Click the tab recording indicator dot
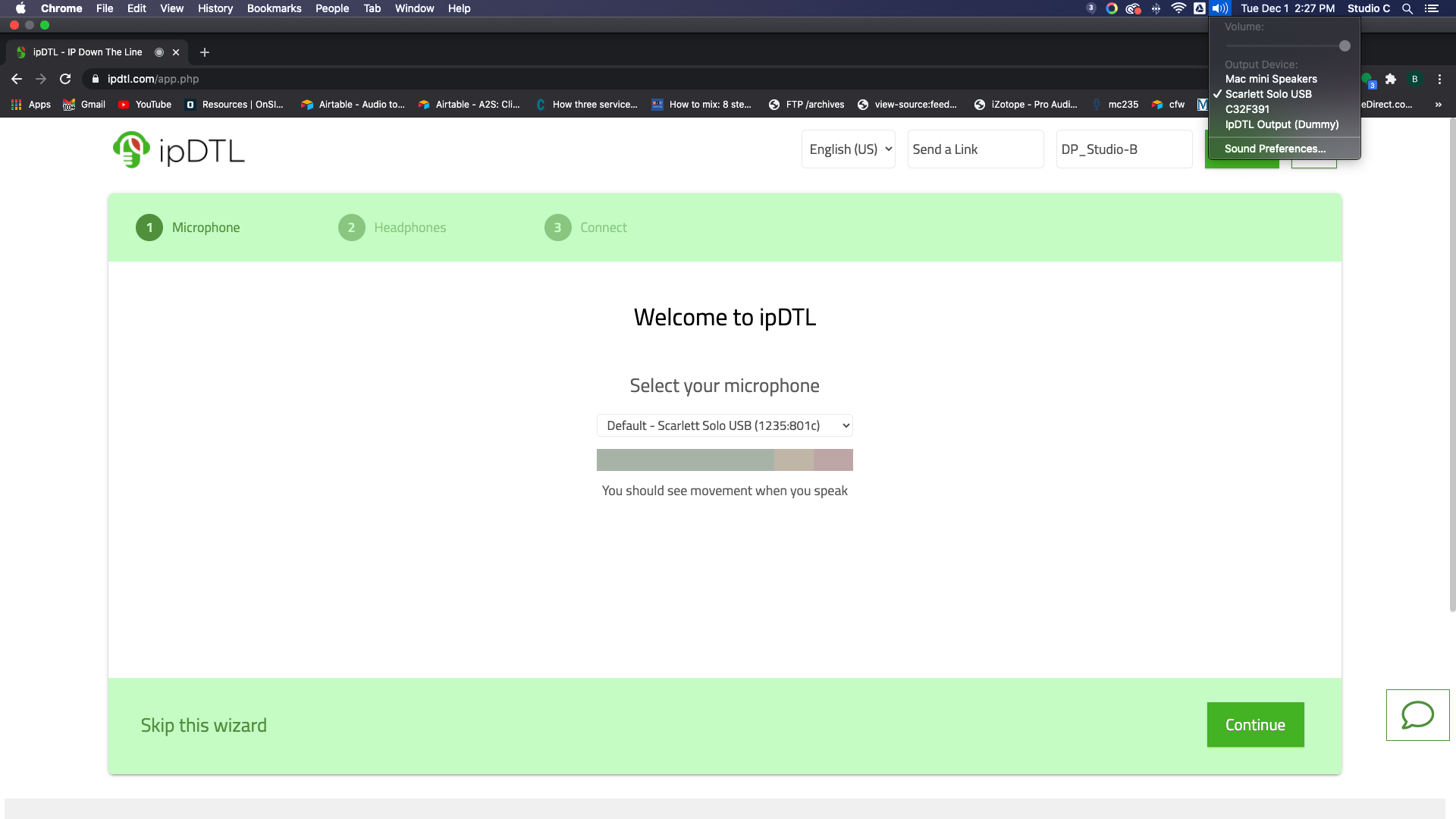 (x=159, y=52)
